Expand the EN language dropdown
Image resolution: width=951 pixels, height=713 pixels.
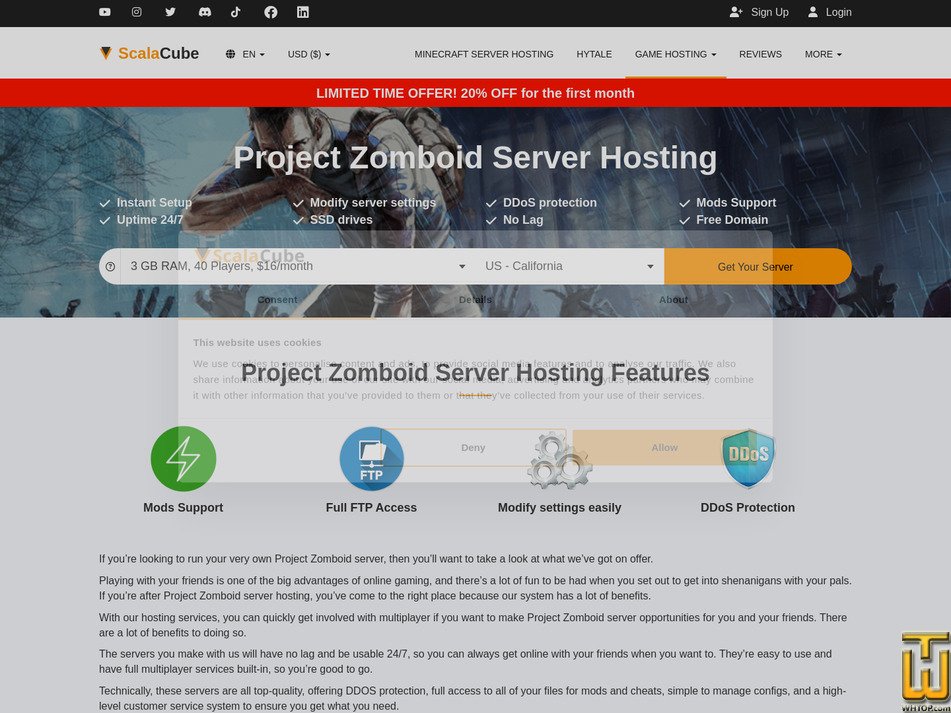pyautogui.click(x=246, y=54)
